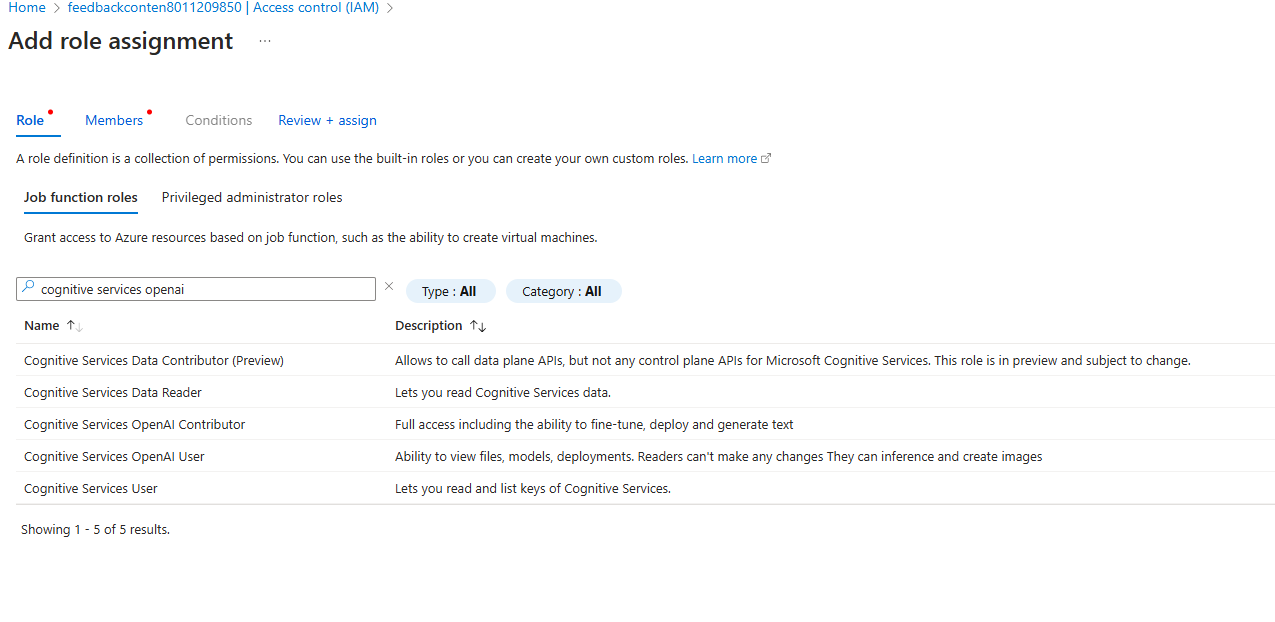
Task: Select Cognitive Services OpenAI User role
Action: pos(114,456)
